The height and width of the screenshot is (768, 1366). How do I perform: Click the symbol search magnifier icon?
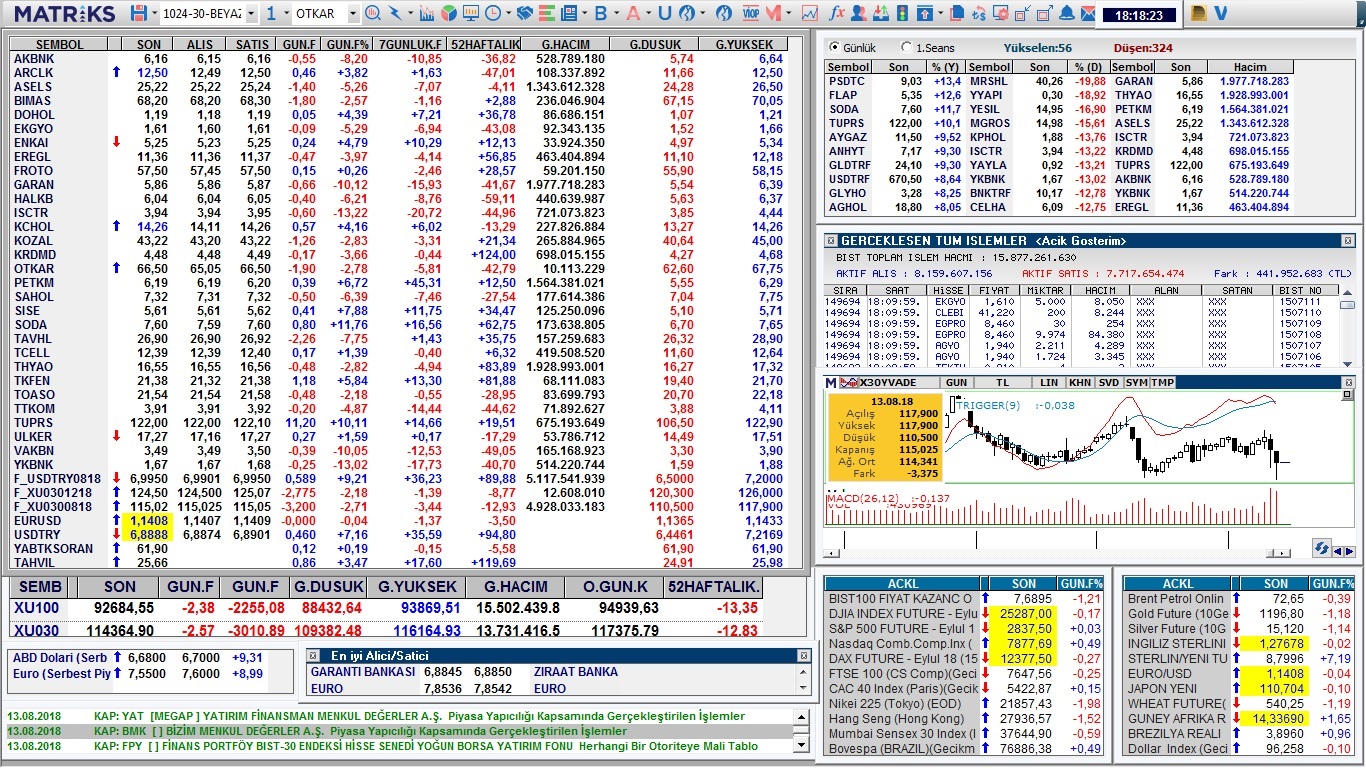372,13
